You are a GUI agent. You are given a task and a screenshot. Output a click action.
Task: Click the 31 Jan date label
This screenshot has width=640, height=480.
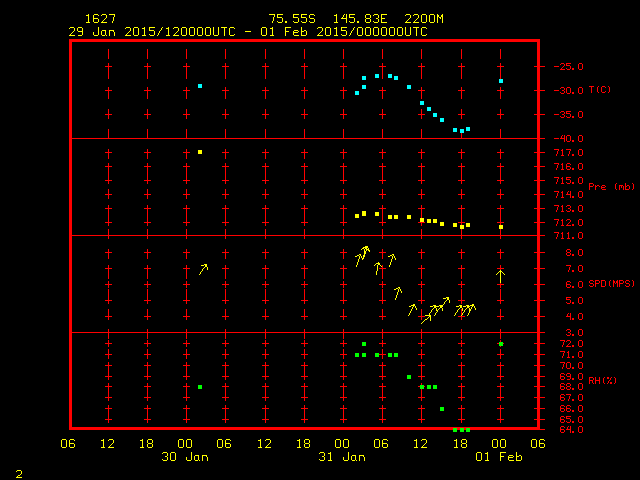343,457
